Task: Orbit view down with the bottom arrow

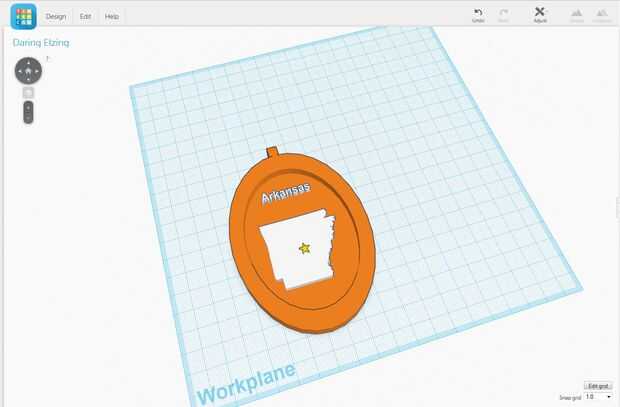Action: pyautogui.click(x=28, y=80)
